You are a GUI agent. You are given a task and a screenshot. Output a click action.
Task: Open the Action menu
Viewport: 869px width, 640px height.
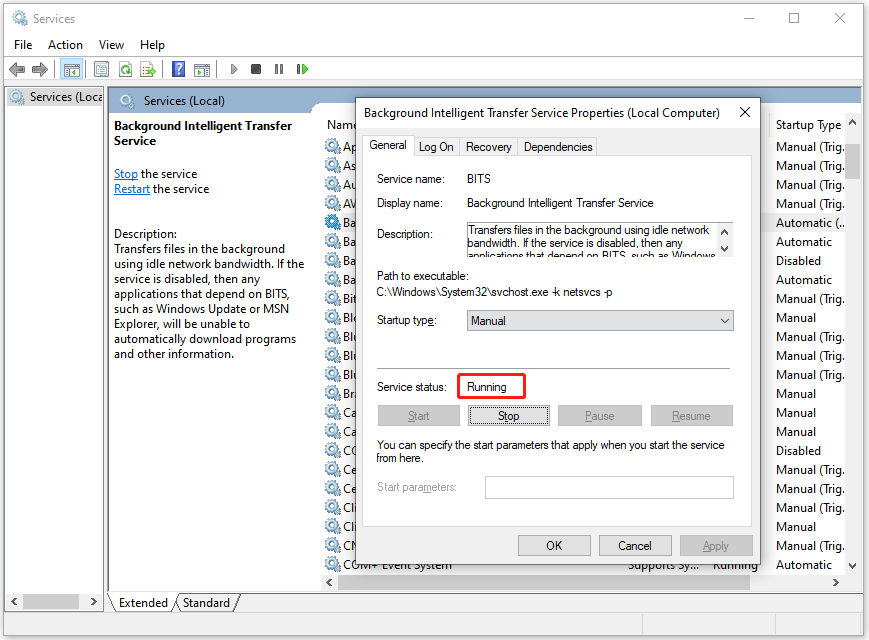65,45
